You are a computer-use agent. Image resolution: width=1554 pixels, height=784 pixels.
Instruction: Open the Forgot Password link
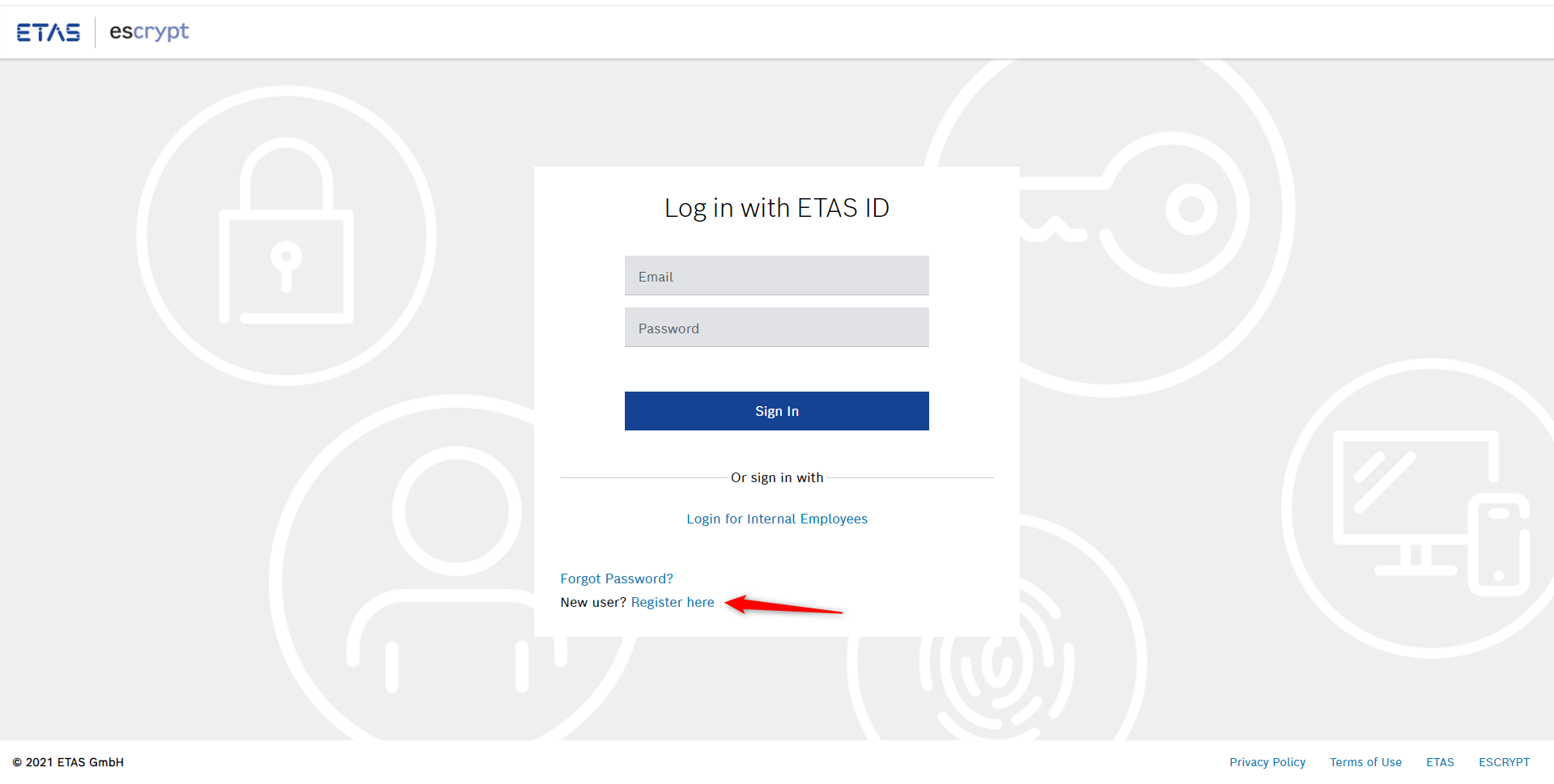point(617,578)
